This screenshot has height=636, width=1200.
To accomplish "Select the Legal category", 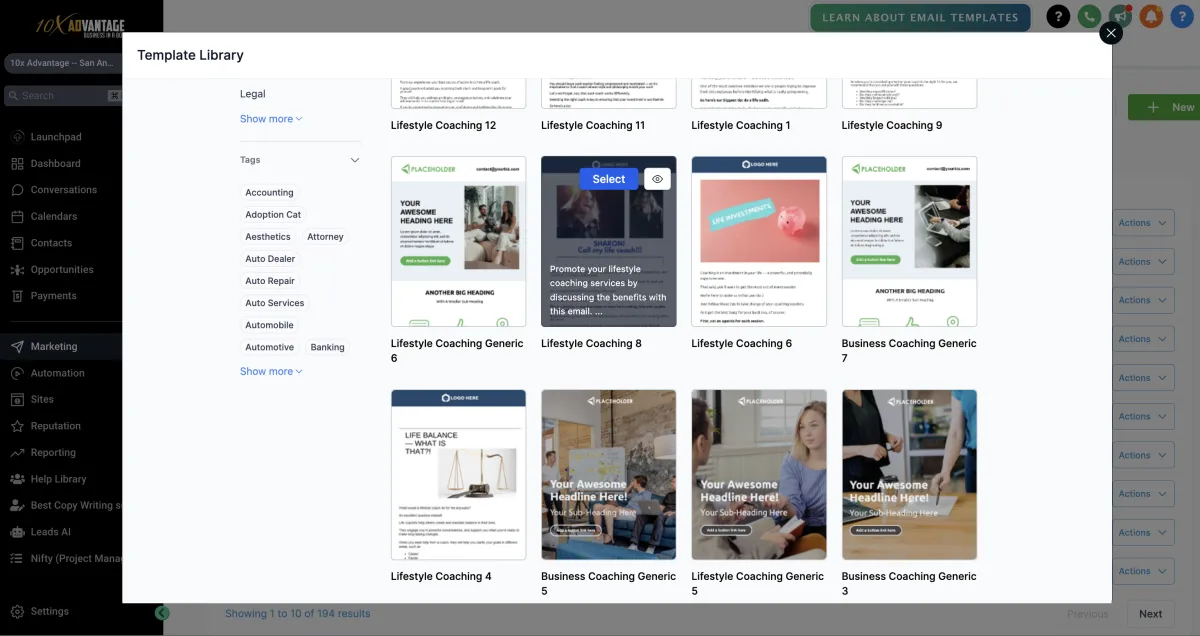I will click(253, 94).
